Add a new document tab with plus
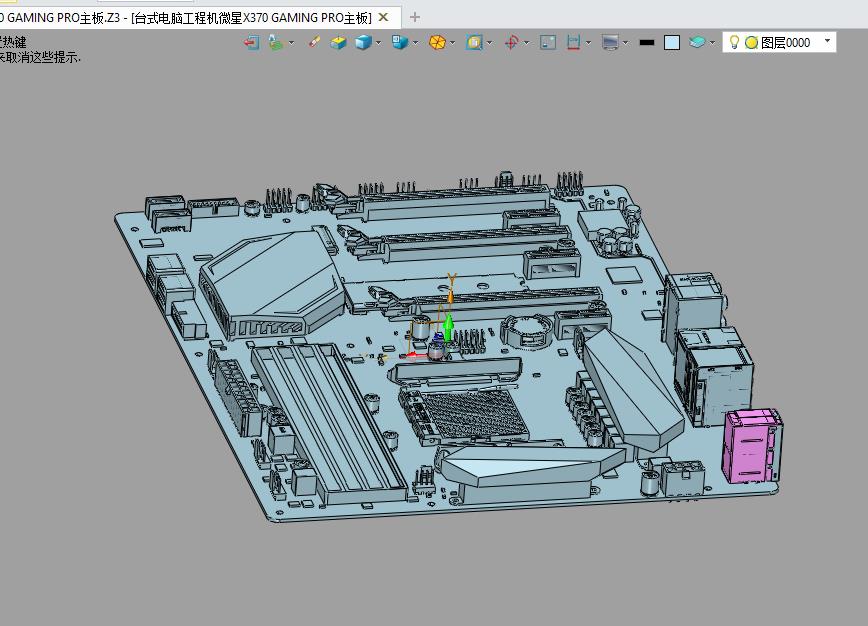Viewport: 868px width, 626px height. click(415, 18)
